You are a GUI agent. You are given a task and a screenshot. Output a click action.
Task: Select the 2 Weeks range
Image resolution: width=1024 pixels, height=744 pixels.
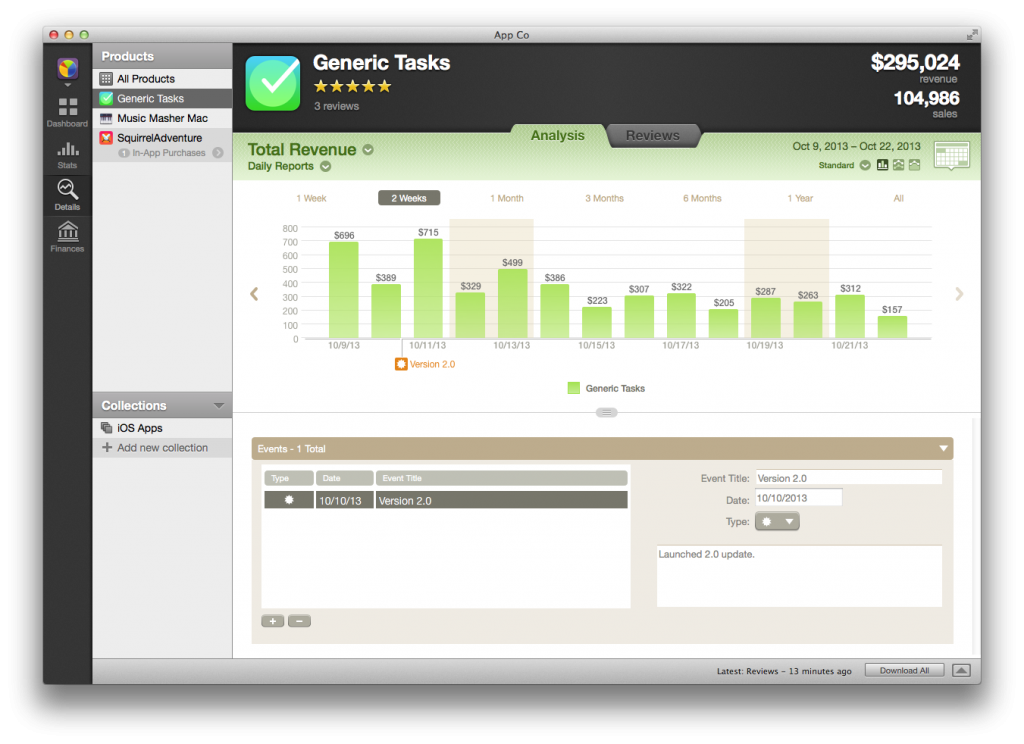coord(409,198)
